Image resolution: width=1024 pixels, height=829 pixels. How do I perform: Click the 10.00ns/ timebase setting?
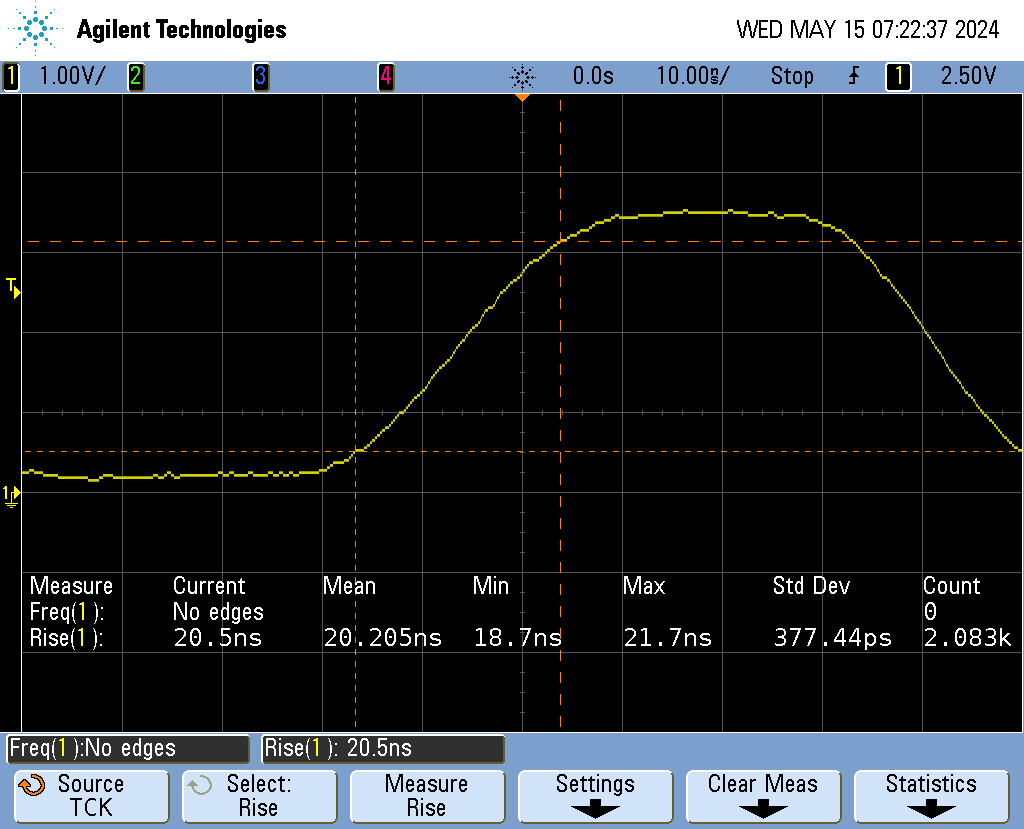(693, 76)
